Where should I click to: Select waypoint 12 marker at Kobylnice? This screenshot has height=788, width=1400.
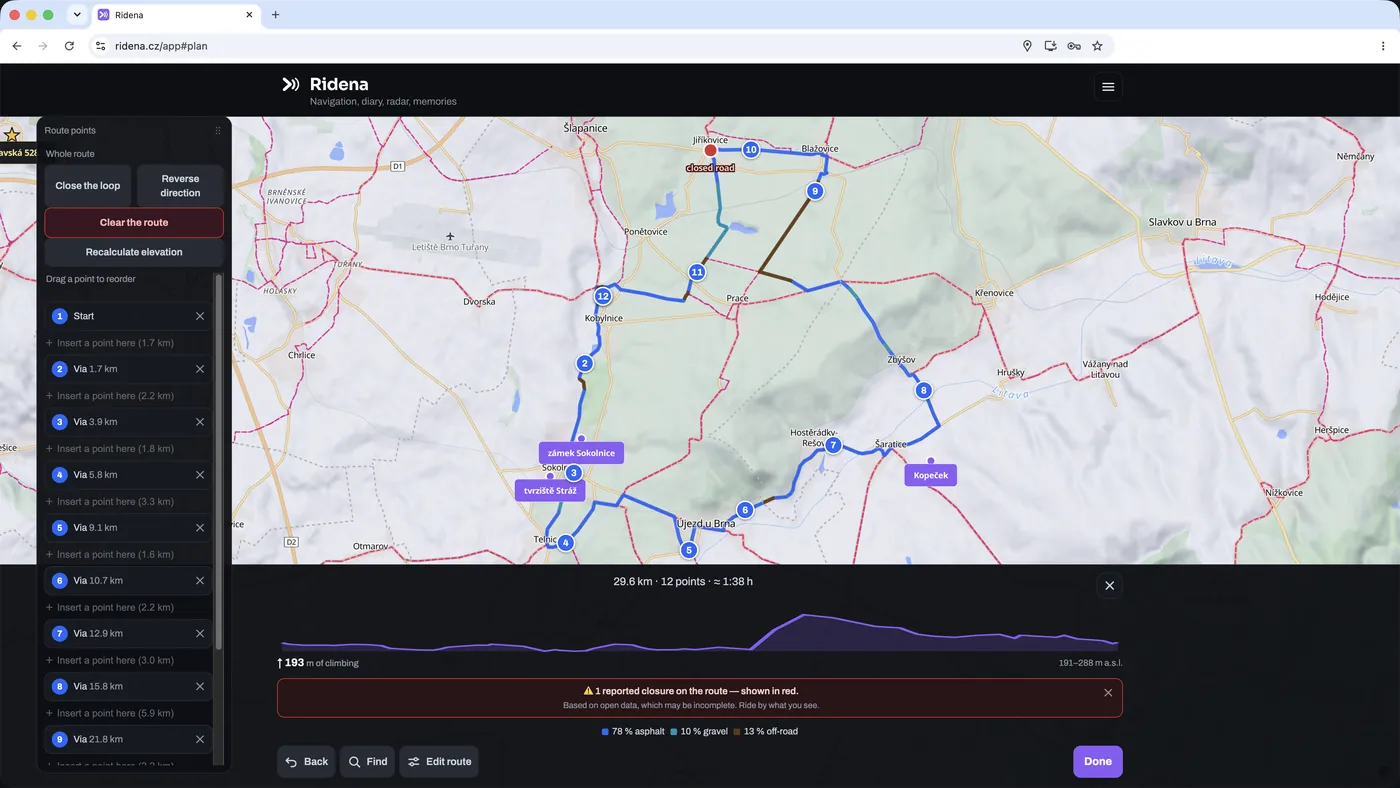(x=602, y=296)
